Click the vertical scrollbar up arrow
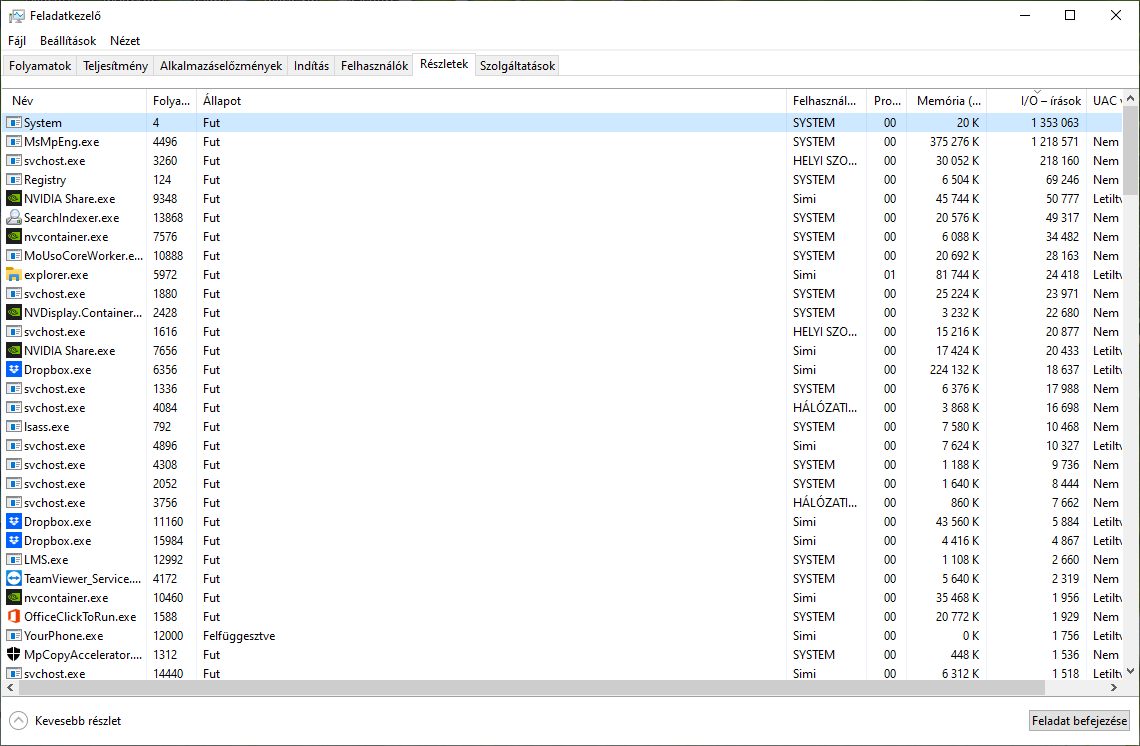Viewport: 1140px width, 746px height. click(x=1131, y=98)
